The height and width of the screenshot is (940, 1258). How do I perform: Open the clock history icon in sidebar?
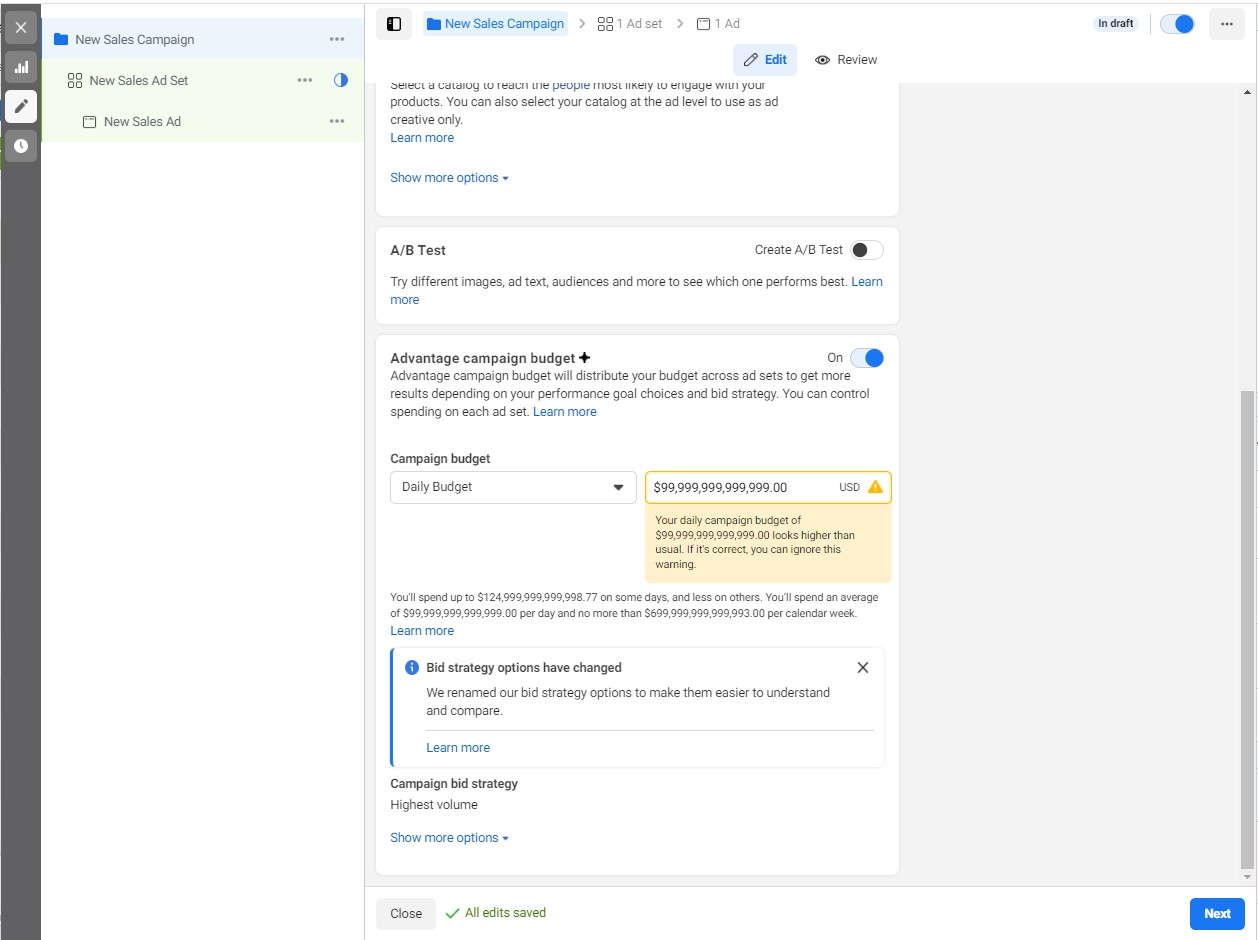pos(21,146)
